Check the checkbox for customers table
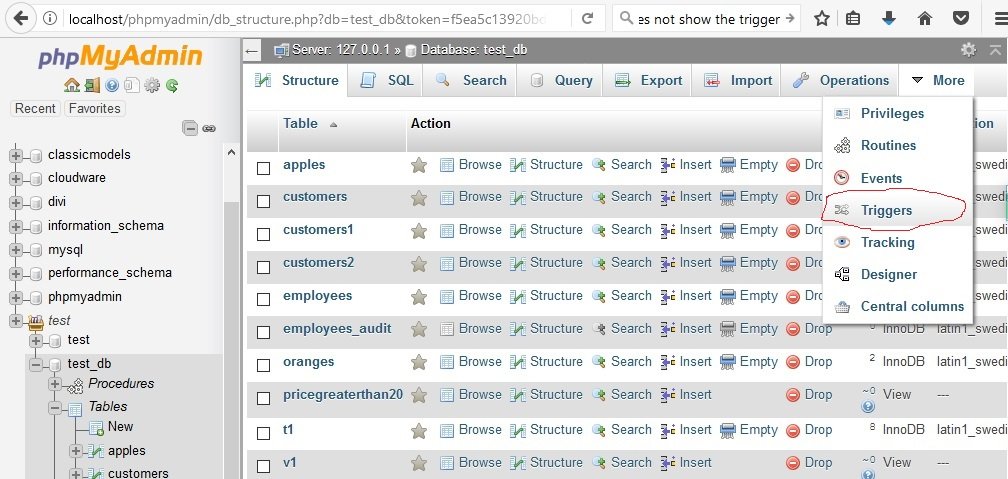 coord(264,201)
